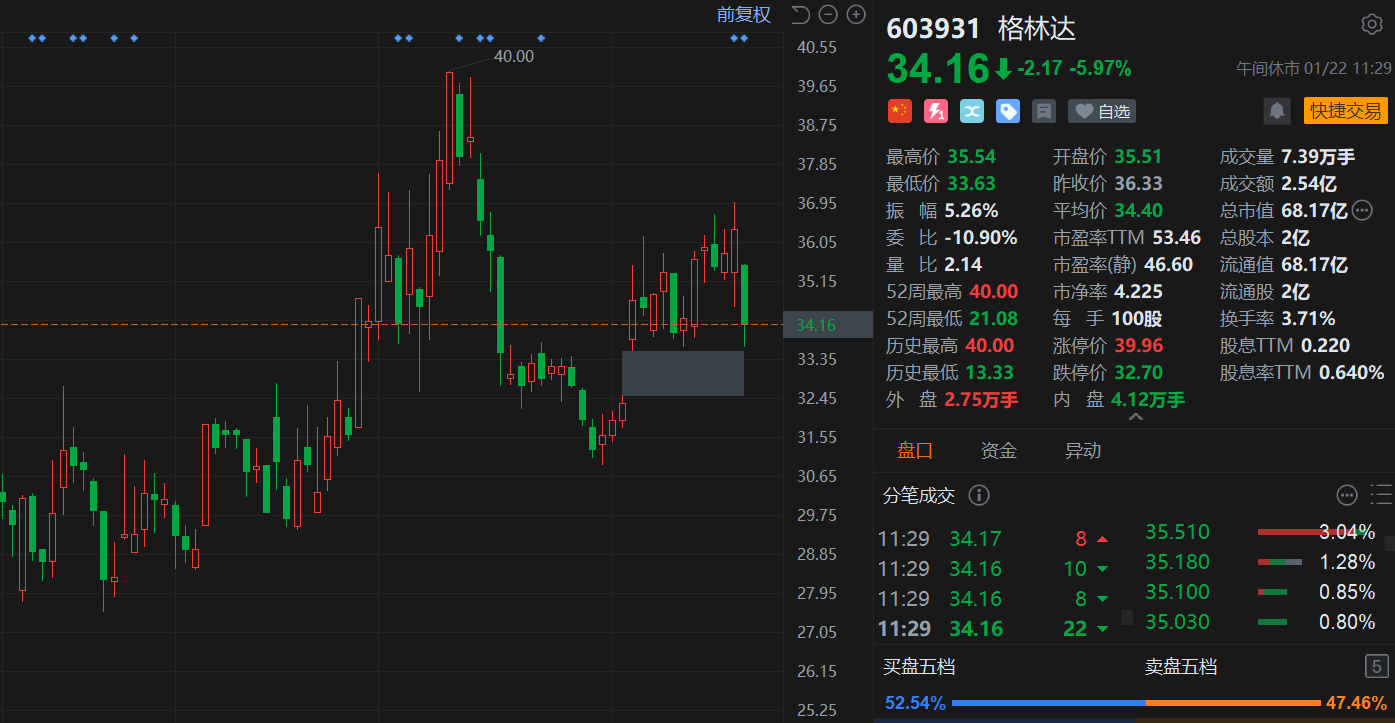The width and height of the screenshot is (1395, 723).
Task: Expand more options next to 总市值
Action: [x=1363, y=210]
